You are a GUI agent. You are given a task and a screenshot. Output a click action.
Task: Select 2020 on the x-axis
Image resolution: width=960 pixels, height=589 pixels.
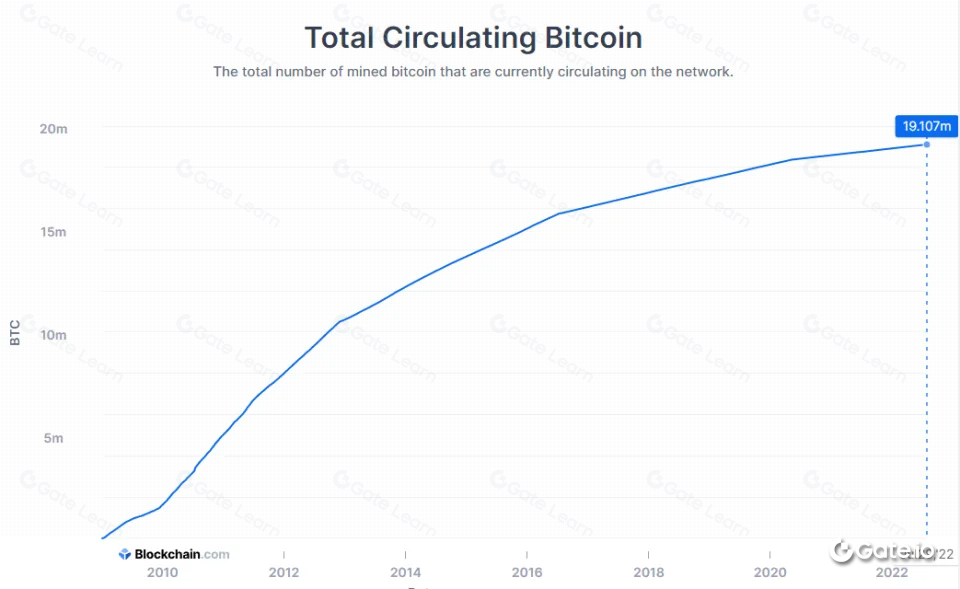tap(769, 573)
